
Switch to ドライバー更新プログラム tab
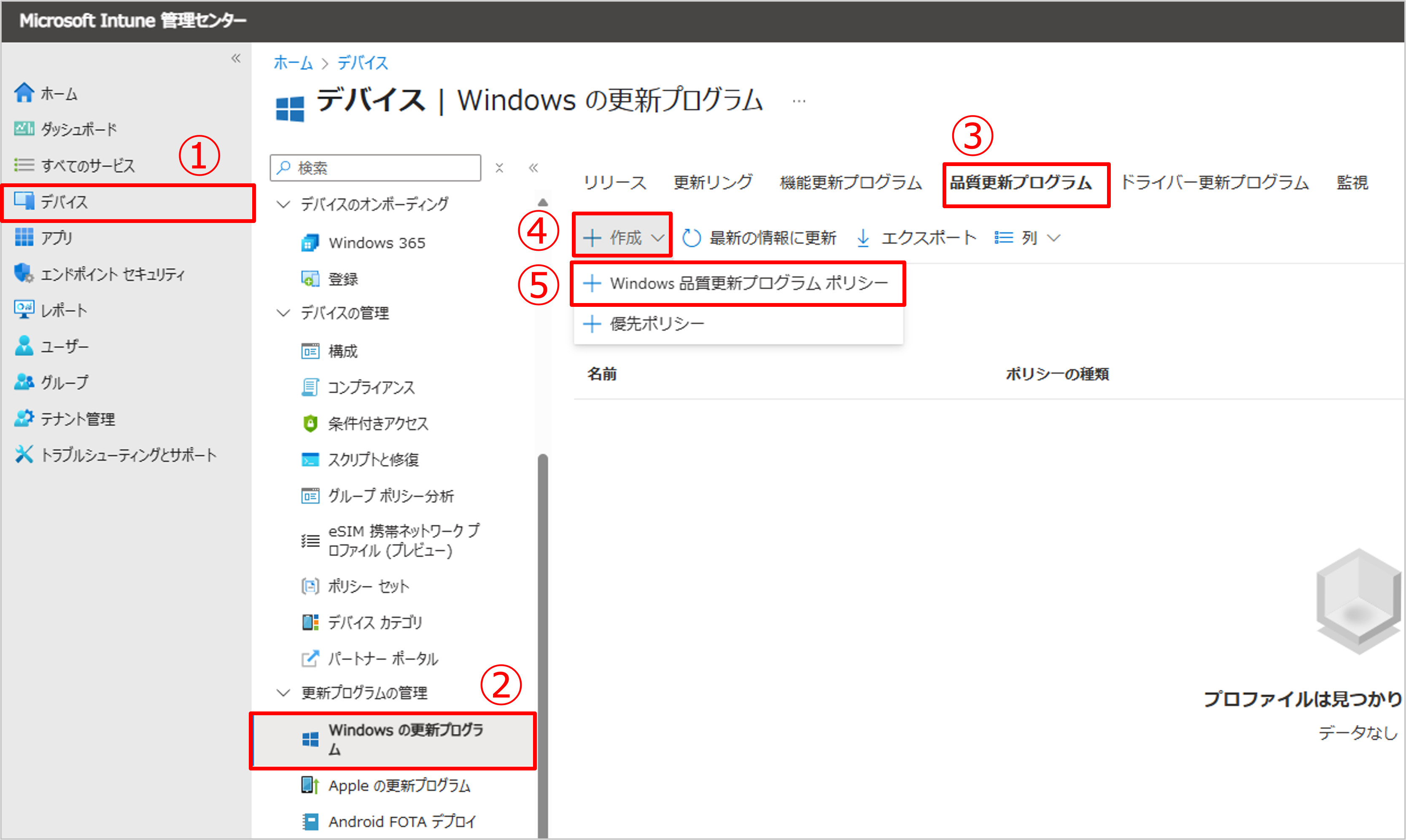[1215, 182]
